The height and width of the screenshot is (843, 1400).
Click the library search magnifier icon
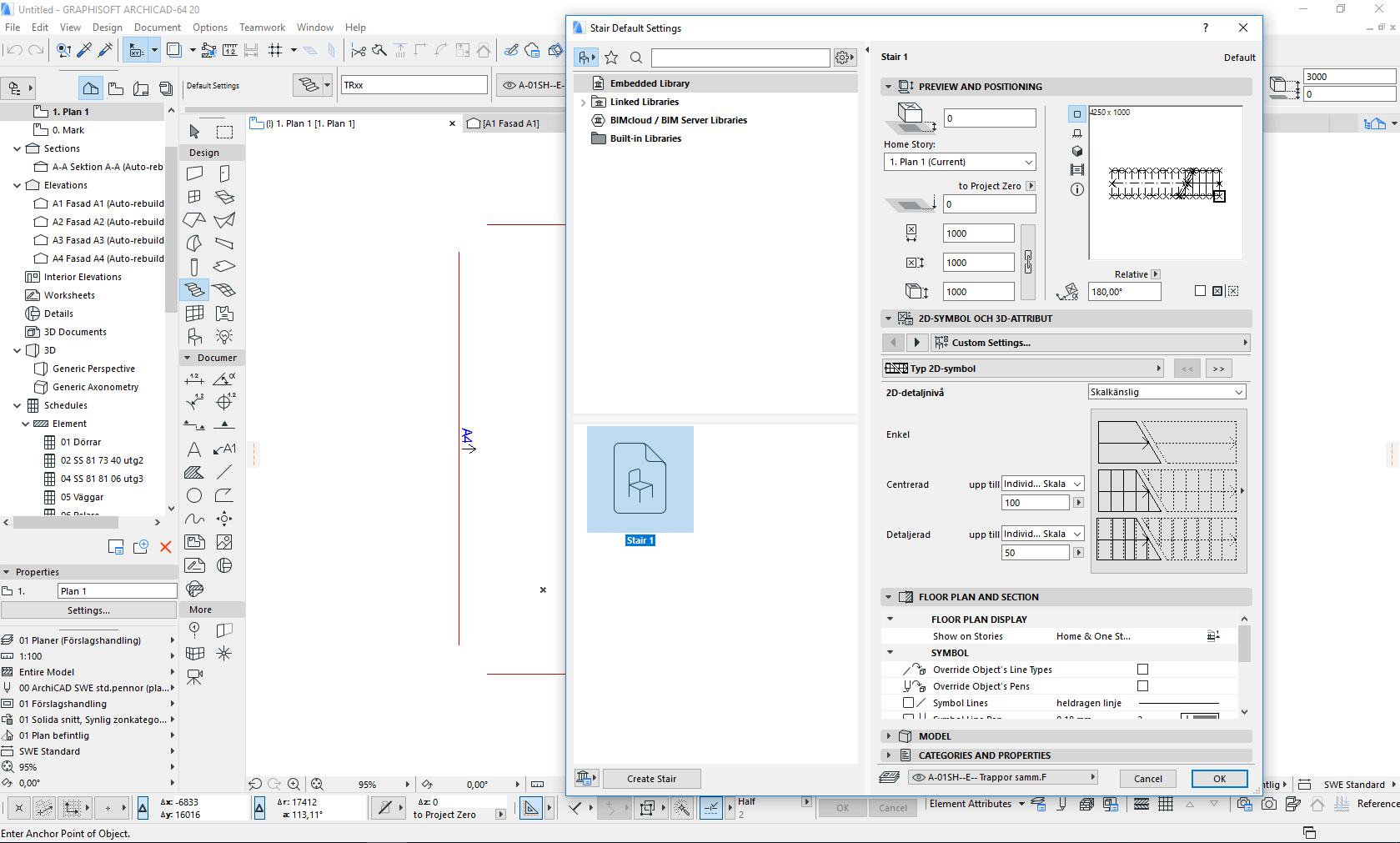(636, 58)
